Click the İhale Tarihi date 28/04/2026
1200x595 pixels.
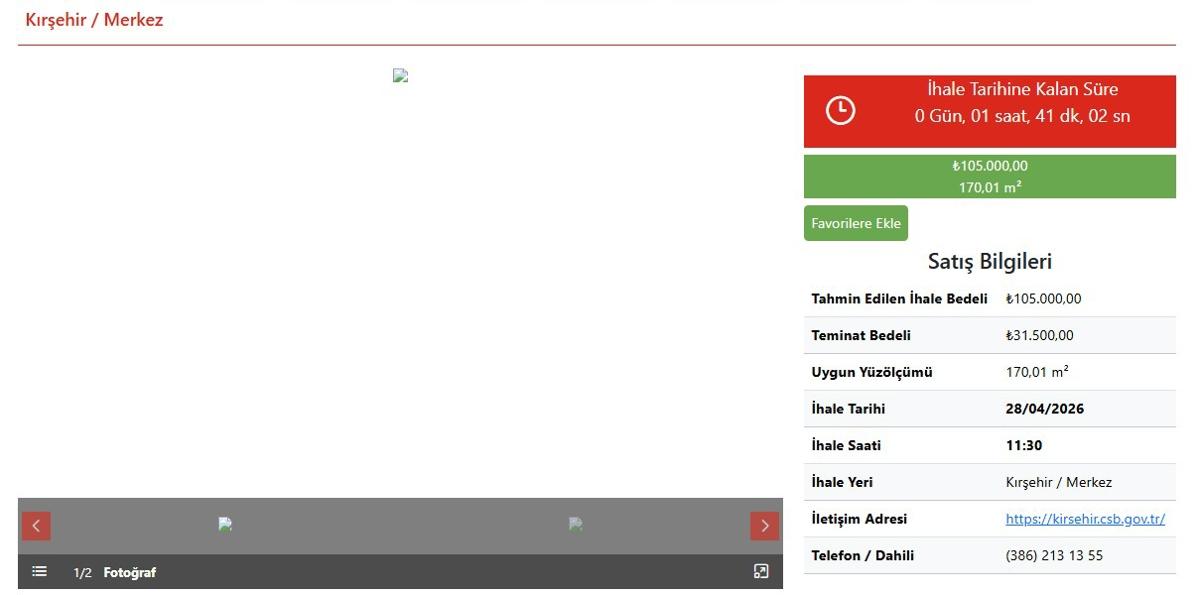click(1044, 409)
